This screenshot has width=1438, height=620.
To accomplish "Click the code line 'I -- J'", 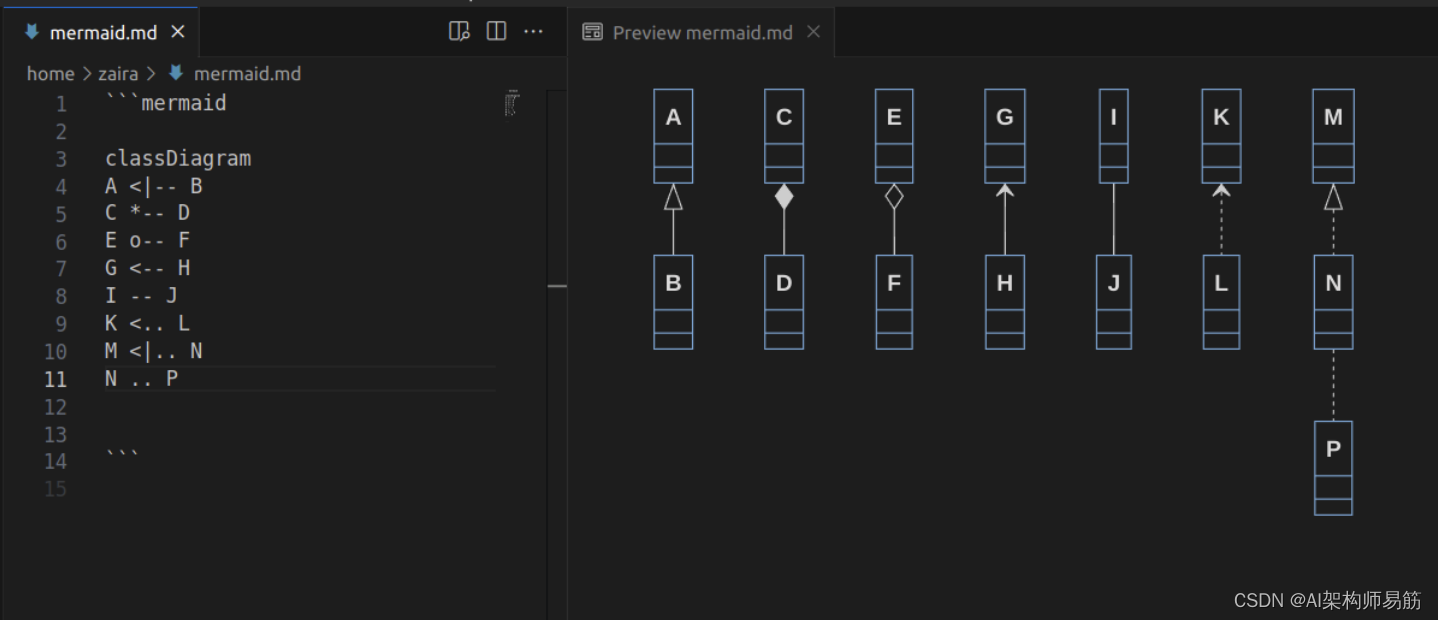I will pos(141,296).
